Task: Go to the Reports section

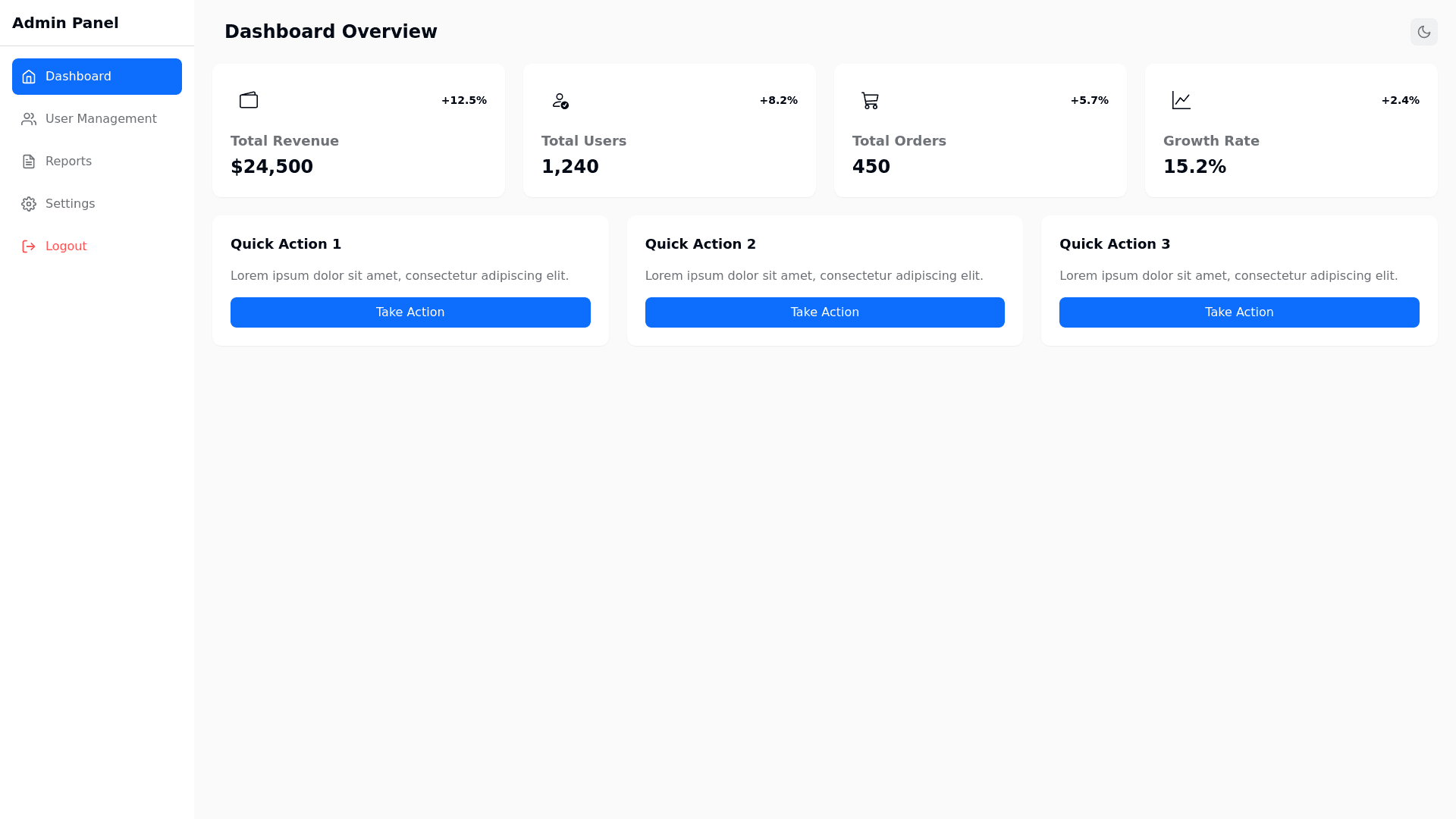Action: (x=68, y=162)
